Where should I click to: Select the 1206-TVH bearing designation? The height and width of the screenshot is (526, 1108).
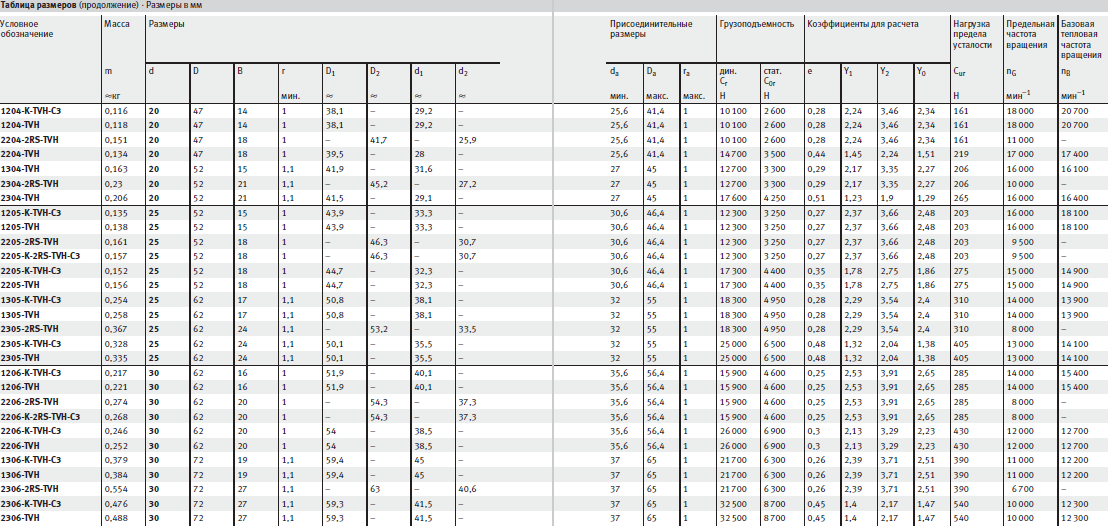click(18, 386)
